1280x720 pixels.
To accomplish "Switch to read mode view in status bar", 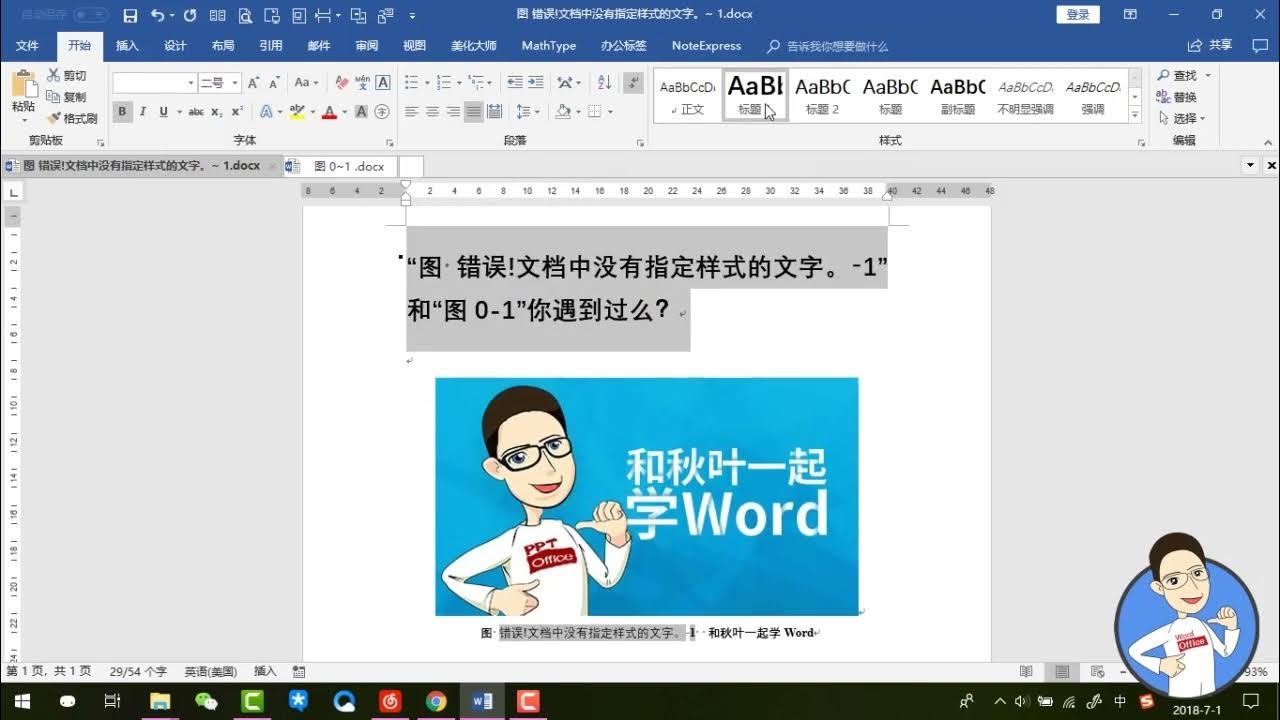I will (x=1026, y=671).
